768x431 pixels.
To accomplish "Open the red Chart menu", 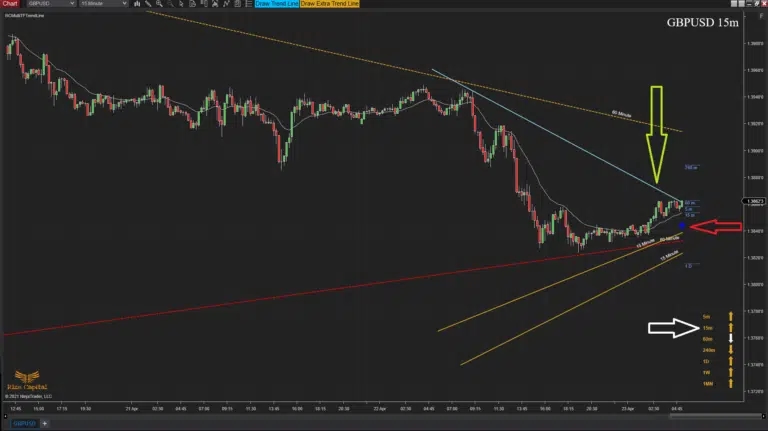I will [11, 5].
